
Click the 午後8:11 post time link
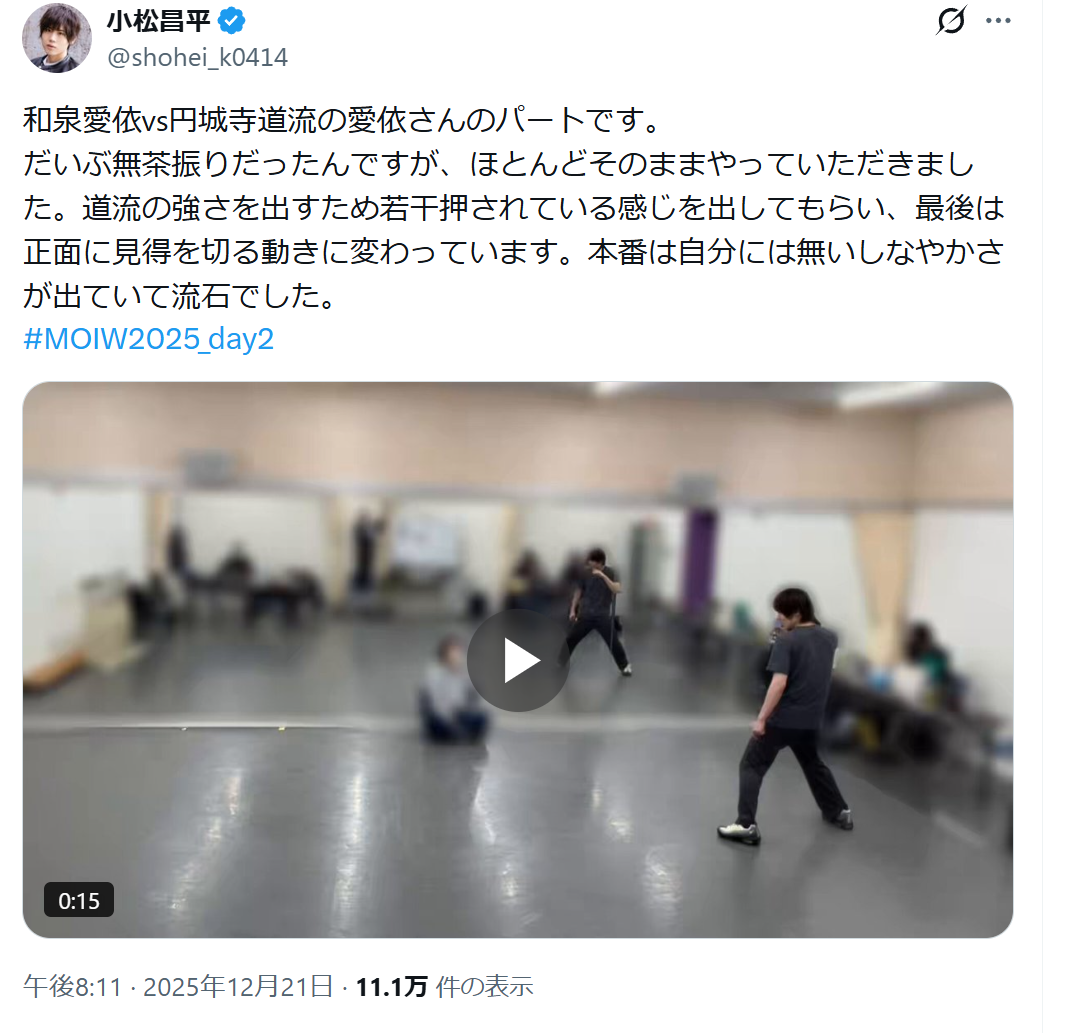pyautogui.click(x=73, y=986)
